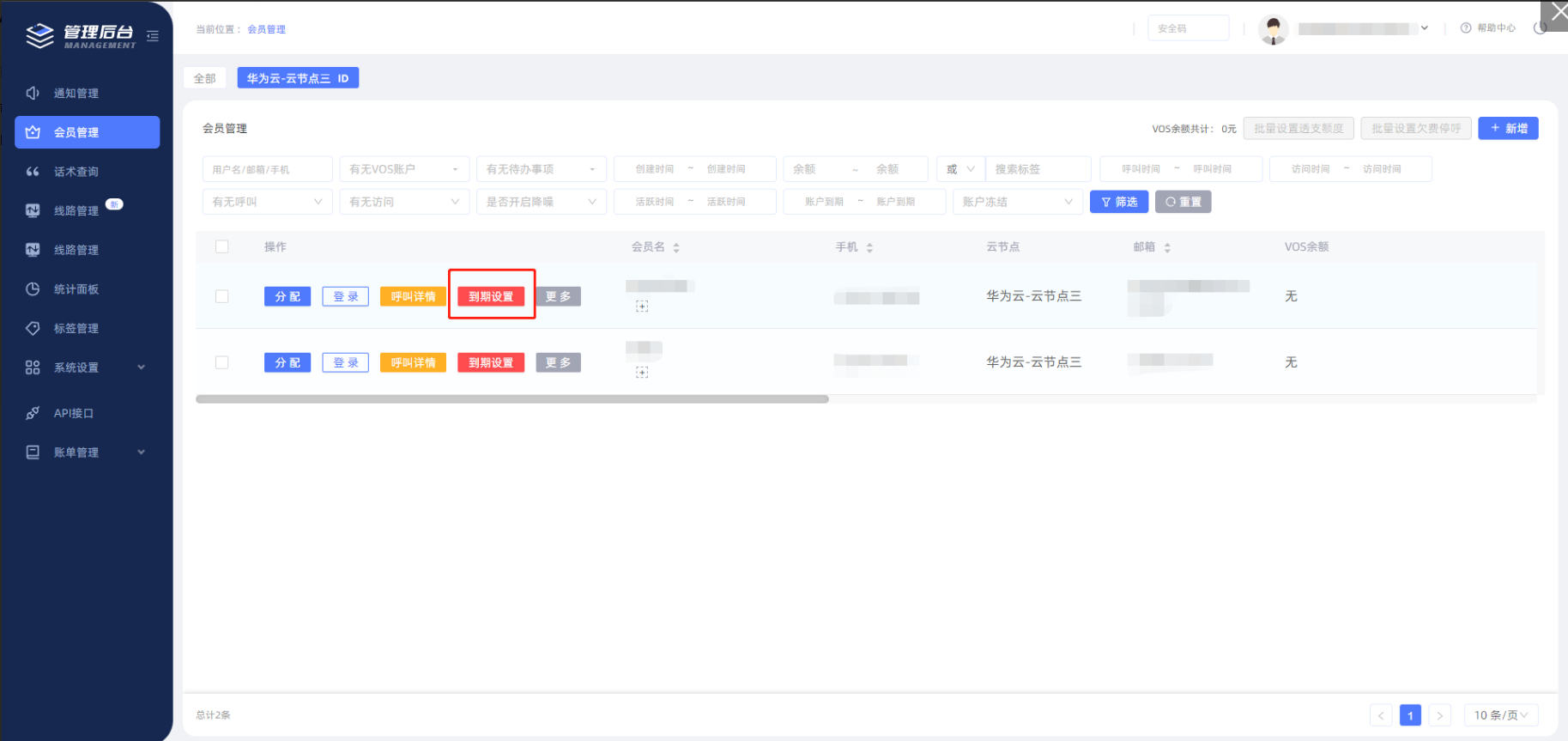Check the second member row checkbox
Image resolution: width=1568 pixels, height=741 pixels.
pos(222,362)
